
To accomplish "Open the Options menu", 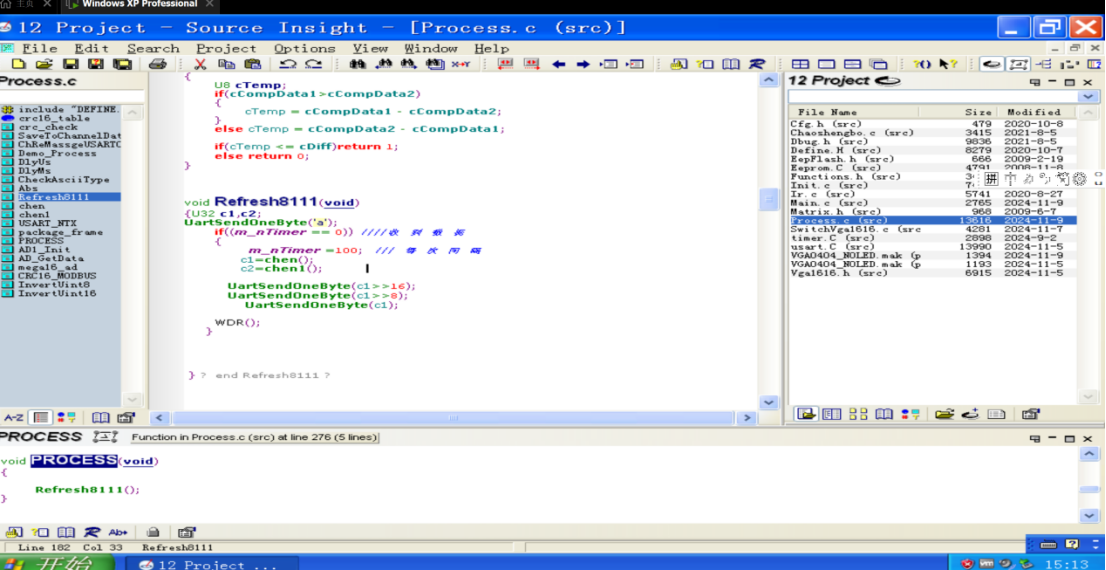I will [304, 48].
